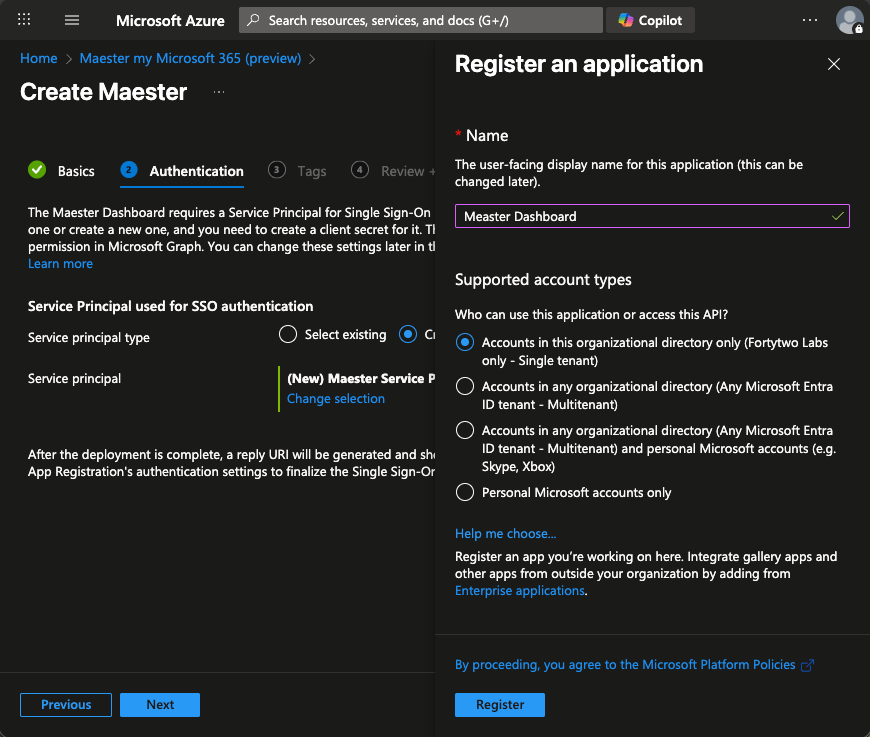Click the Change selection link
This screenshot has height=737, width=870.
(336, 399)
